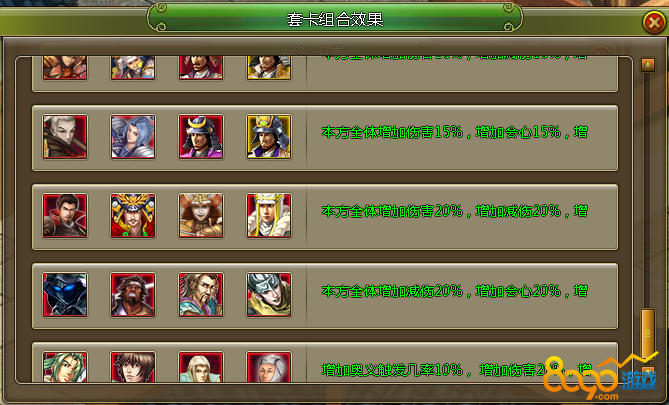Select the white-haired swordsman card portrait
The height and width of the screenshot is (405, 669).
coord(65,137)
